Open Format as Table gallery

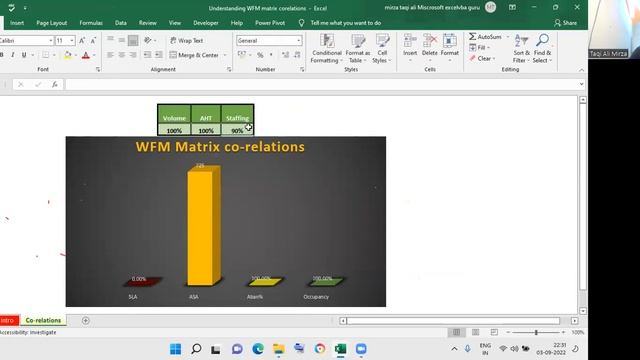pos(358,49)
